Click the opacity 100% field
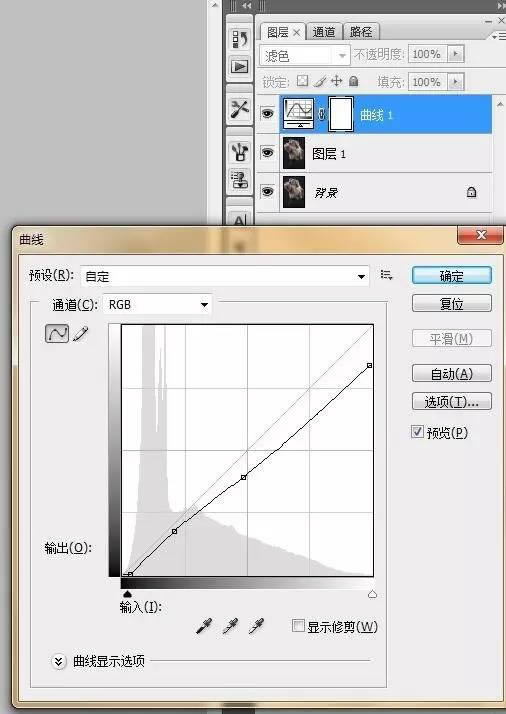Viewport: 506px width, 714px height. coord(428,54)
